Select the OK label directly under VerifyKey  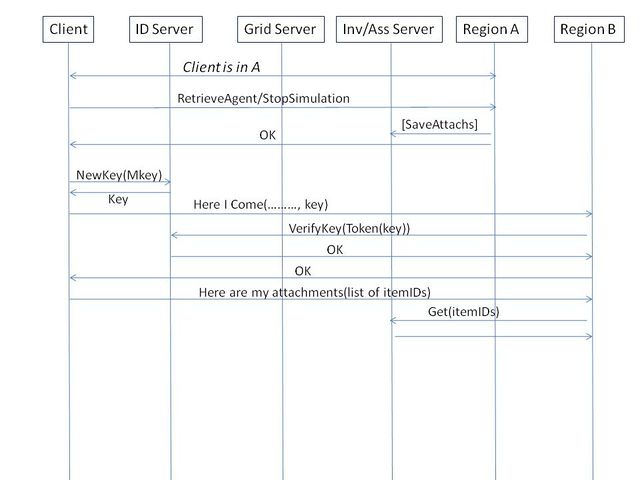tap(334, 249)
